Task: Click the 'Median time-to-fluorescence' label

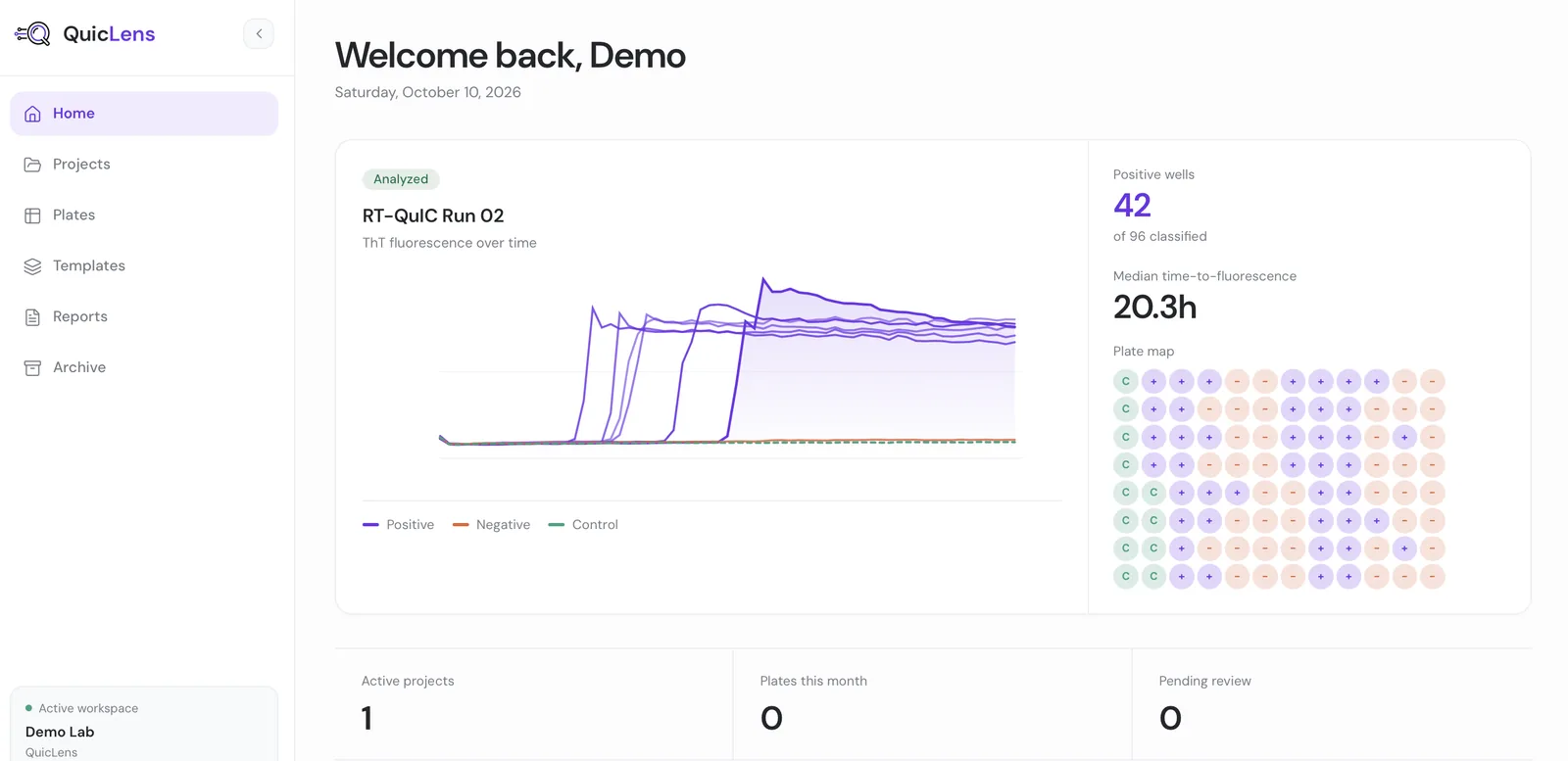Action: tap(1204, 276)
